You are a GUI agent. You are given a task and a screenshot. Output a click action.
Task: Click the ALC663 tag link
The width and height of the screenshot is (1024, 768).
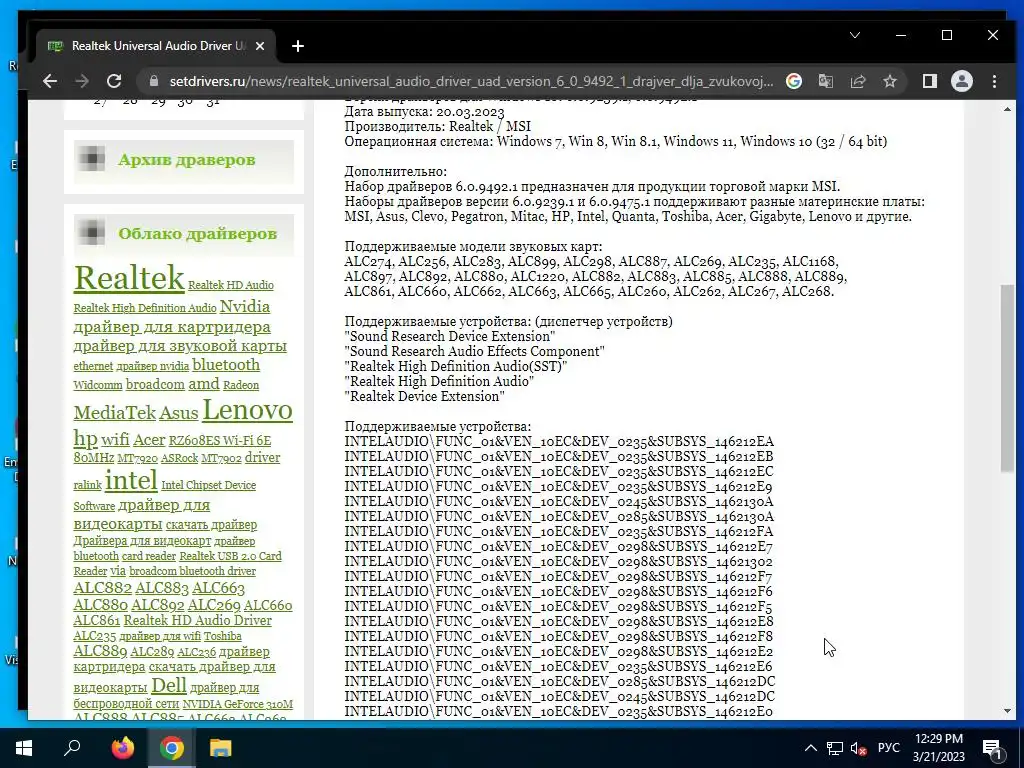[x=218, y=588]
